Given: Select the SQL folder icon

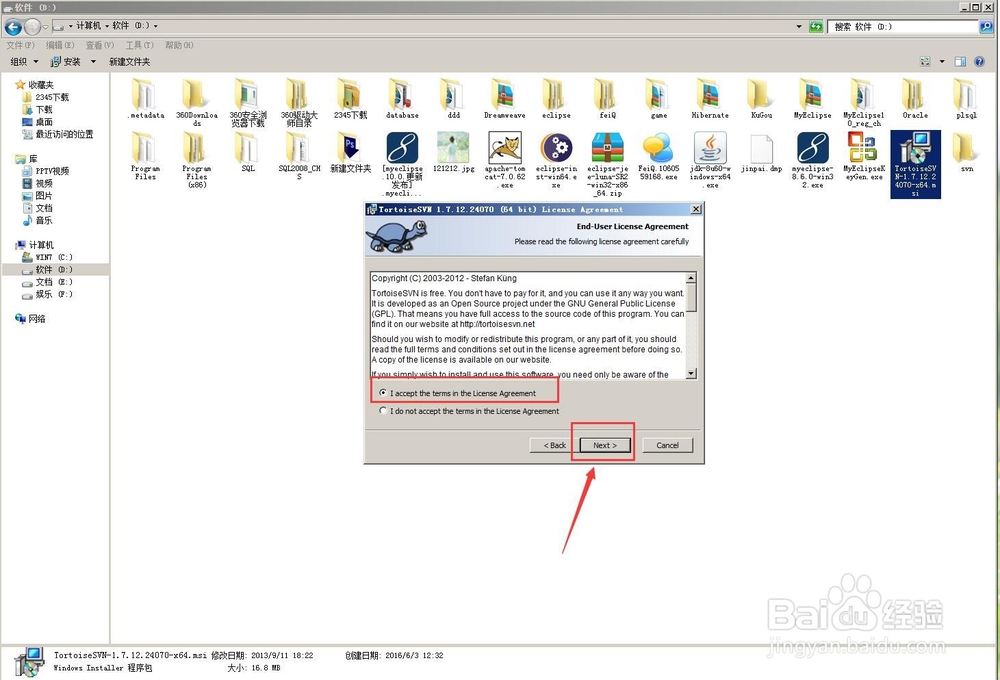Looking at the screenshot, I should pyautogui.click(x=248, y=147).
